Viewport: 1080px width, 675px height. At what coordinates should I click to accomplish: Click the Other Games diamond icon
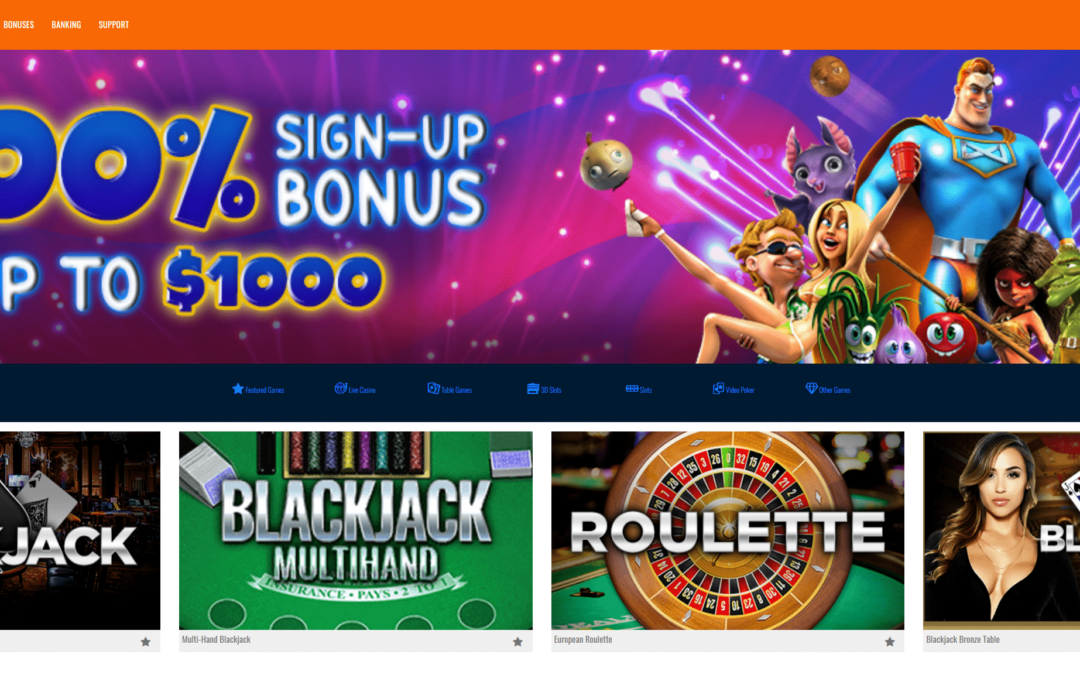(x=811, y=388)
